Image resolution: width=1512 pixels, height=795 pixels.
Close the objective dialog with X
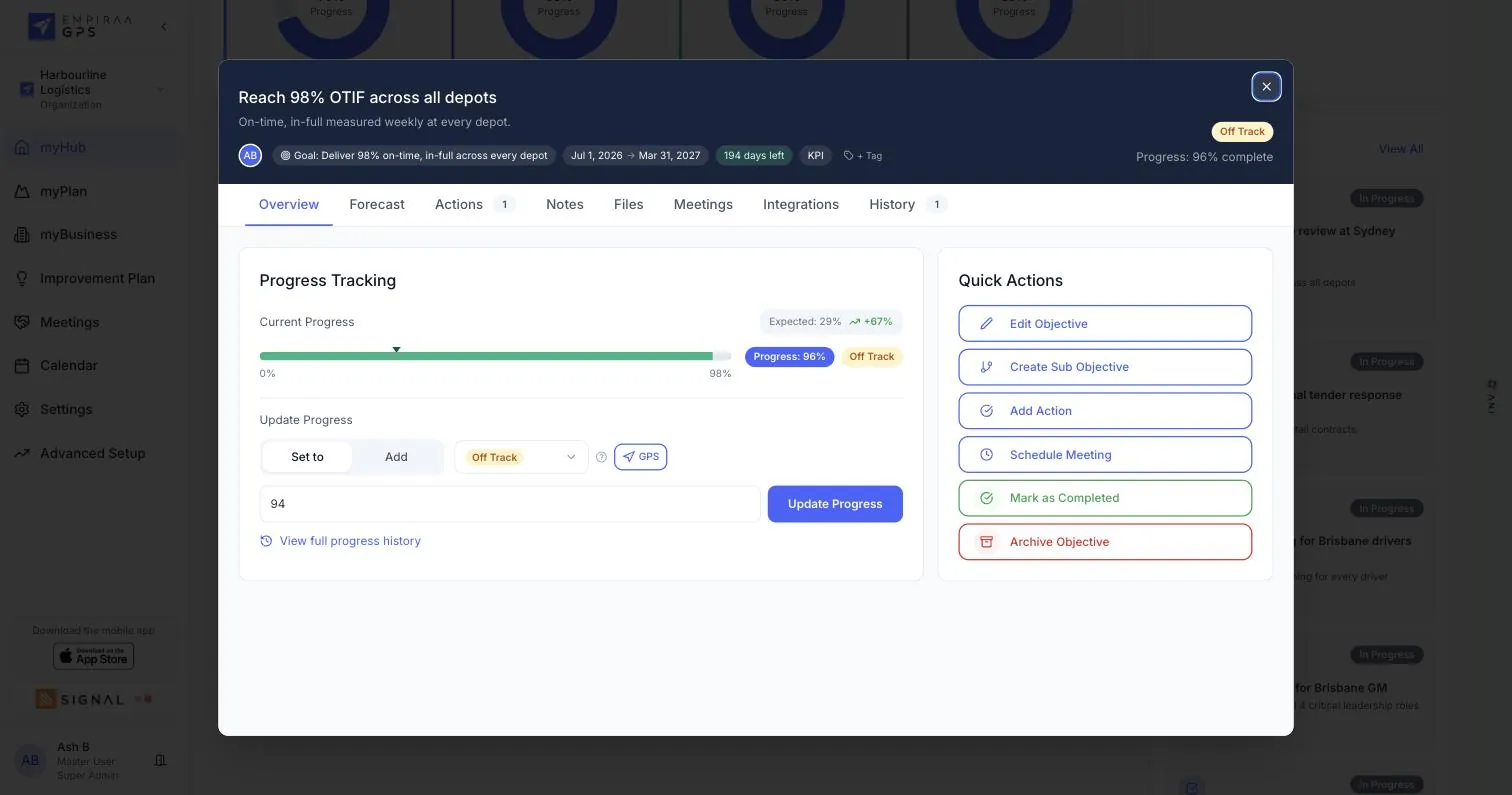click(1266, 87)
